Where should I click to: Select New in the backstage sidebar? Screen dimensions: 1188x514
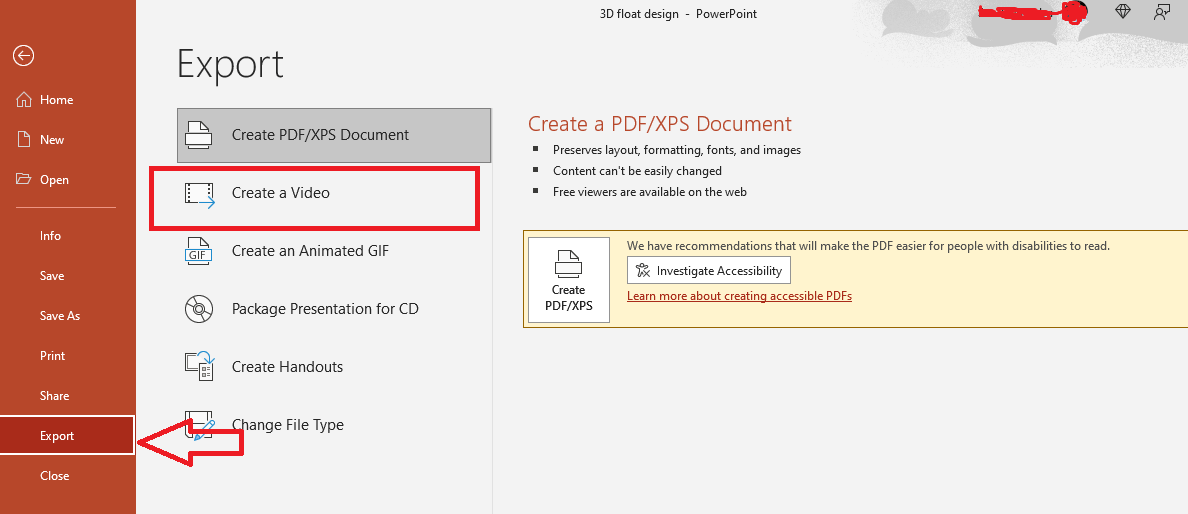(x=68, y=139)
